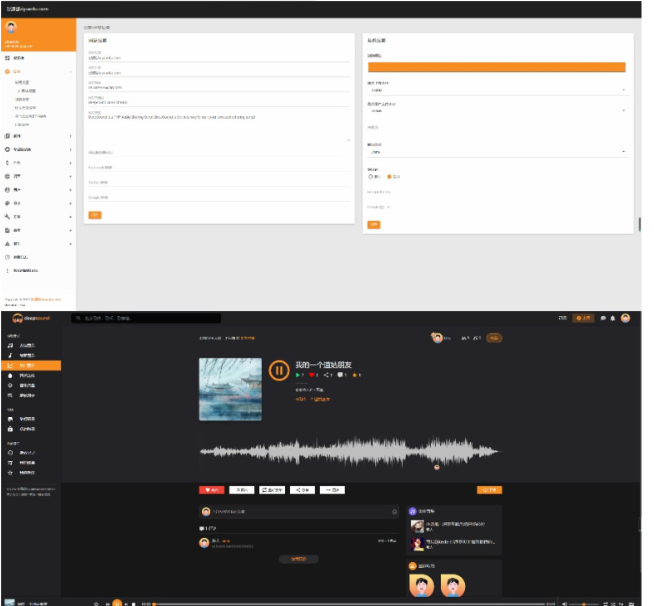Expand the wrench Tools sidebar menu arrow
This screenshot has width=654, height=606.
click(x=70, y=216)
